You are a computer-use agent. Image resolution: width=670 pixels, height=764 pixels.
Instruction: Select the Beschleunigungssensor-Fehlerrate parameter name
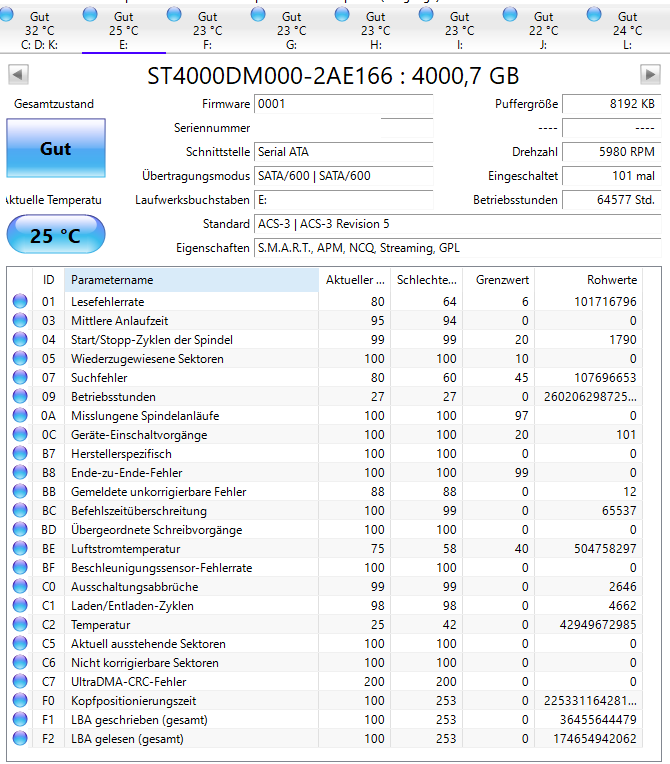(161, 568)
